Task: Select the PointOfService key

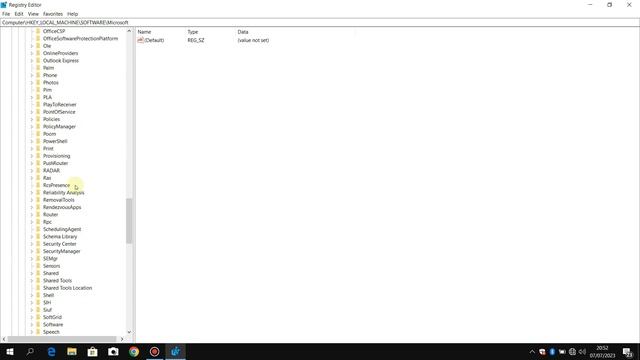Action: (x=59, y=112)
